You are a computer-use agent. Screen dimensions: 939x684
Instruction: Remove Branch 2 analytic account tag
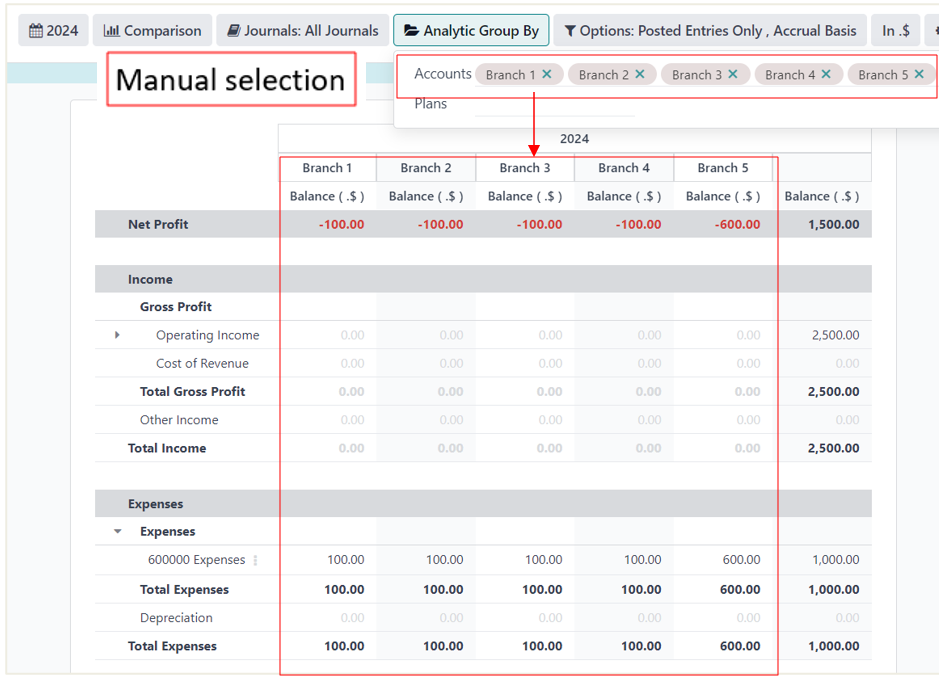click(x=640, y=74)
